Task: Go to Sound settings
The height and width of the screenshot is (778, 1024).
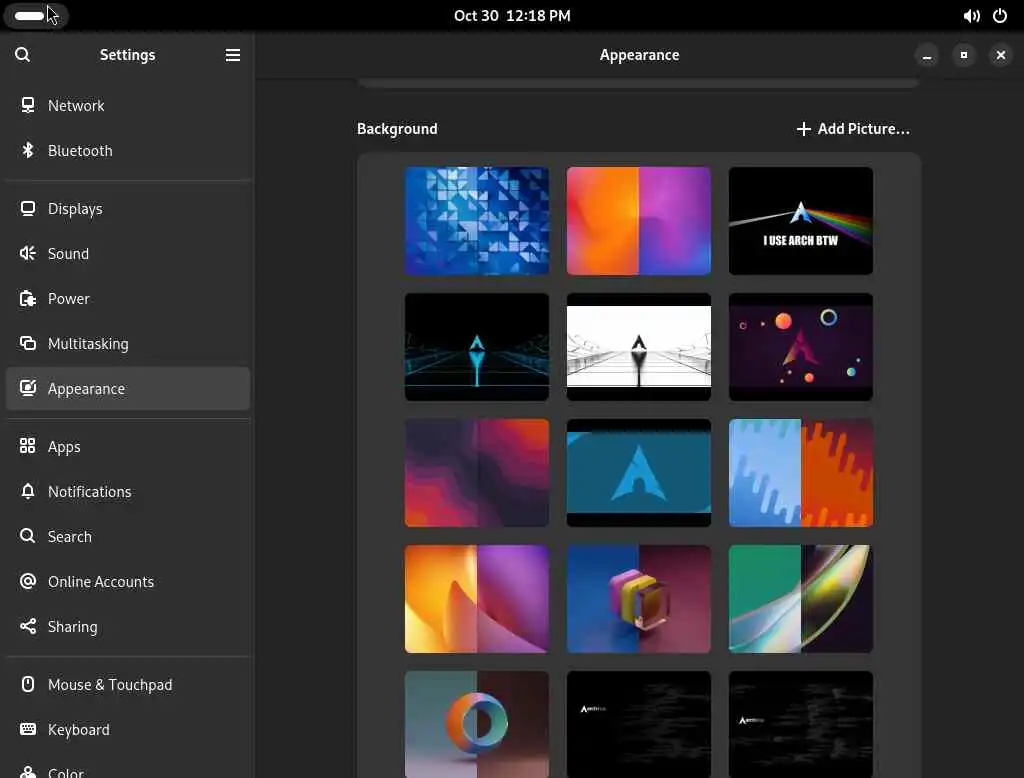Action: 128,253
